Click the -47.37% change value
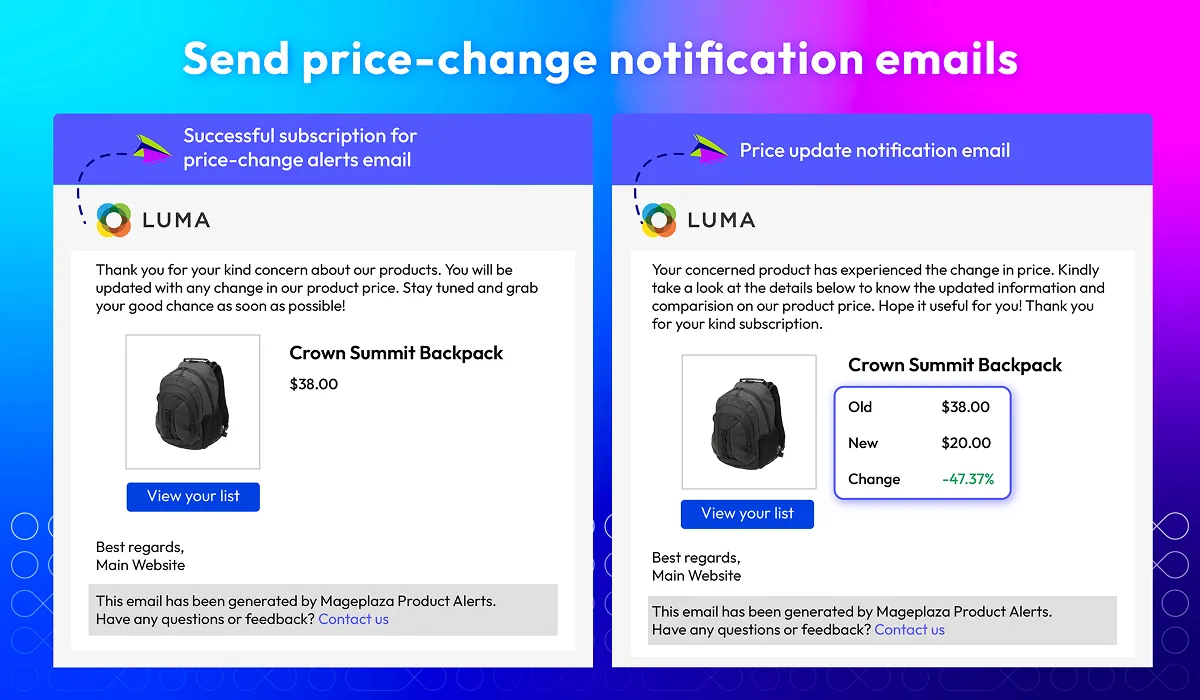This screenshot has height=700, width=1200. 968,479
